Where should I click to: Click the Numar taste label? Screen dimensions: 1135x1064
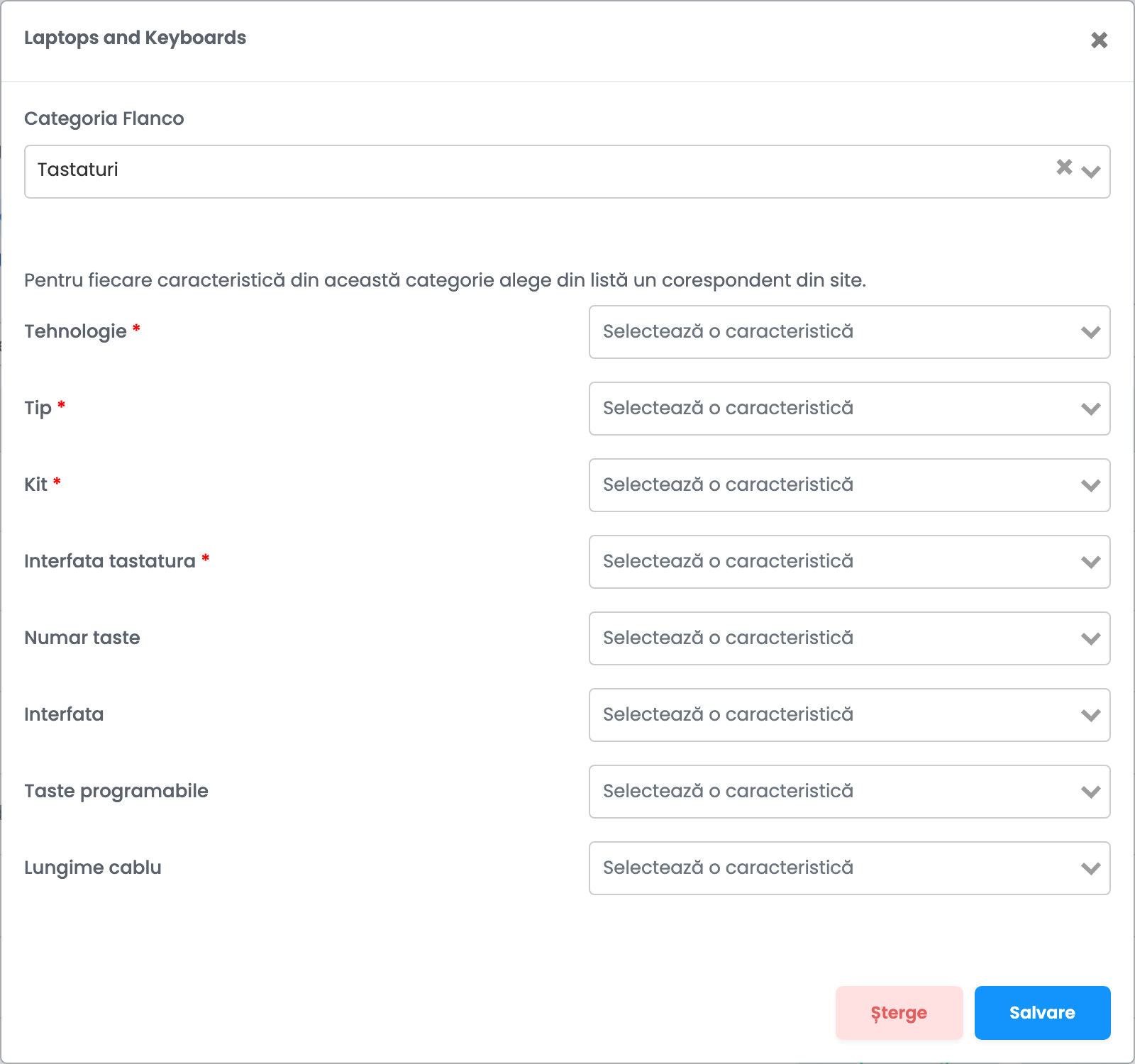[x=82, y=638]
